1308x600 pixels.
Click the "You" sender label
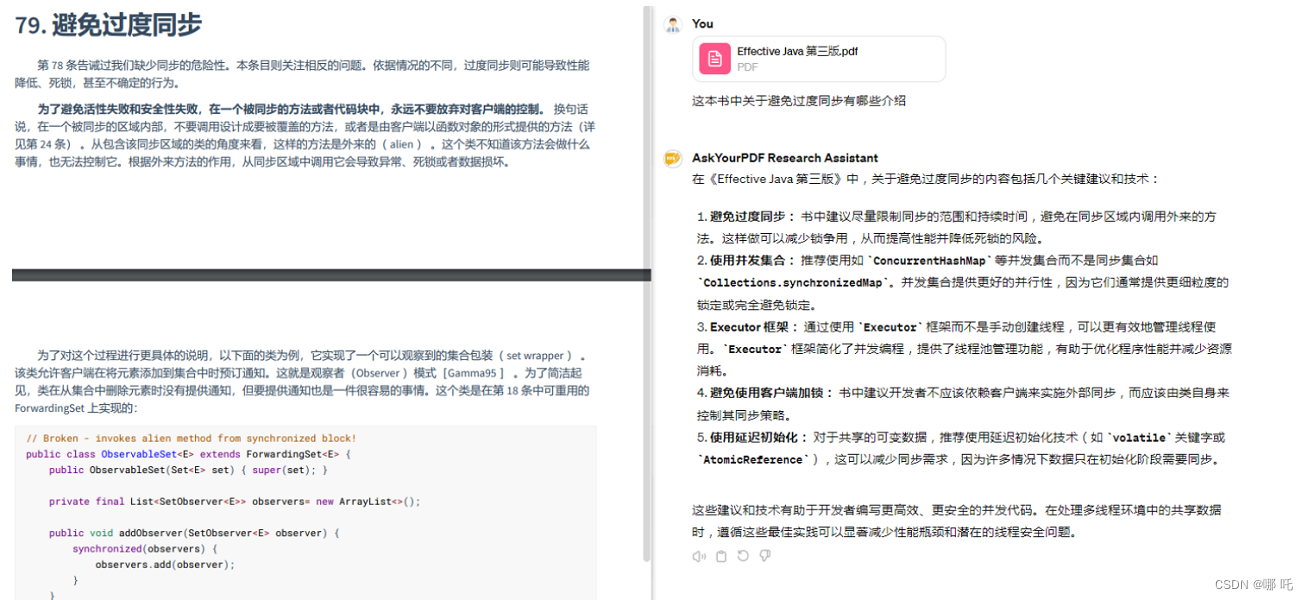pyautogui.click(x=703, y=24)
